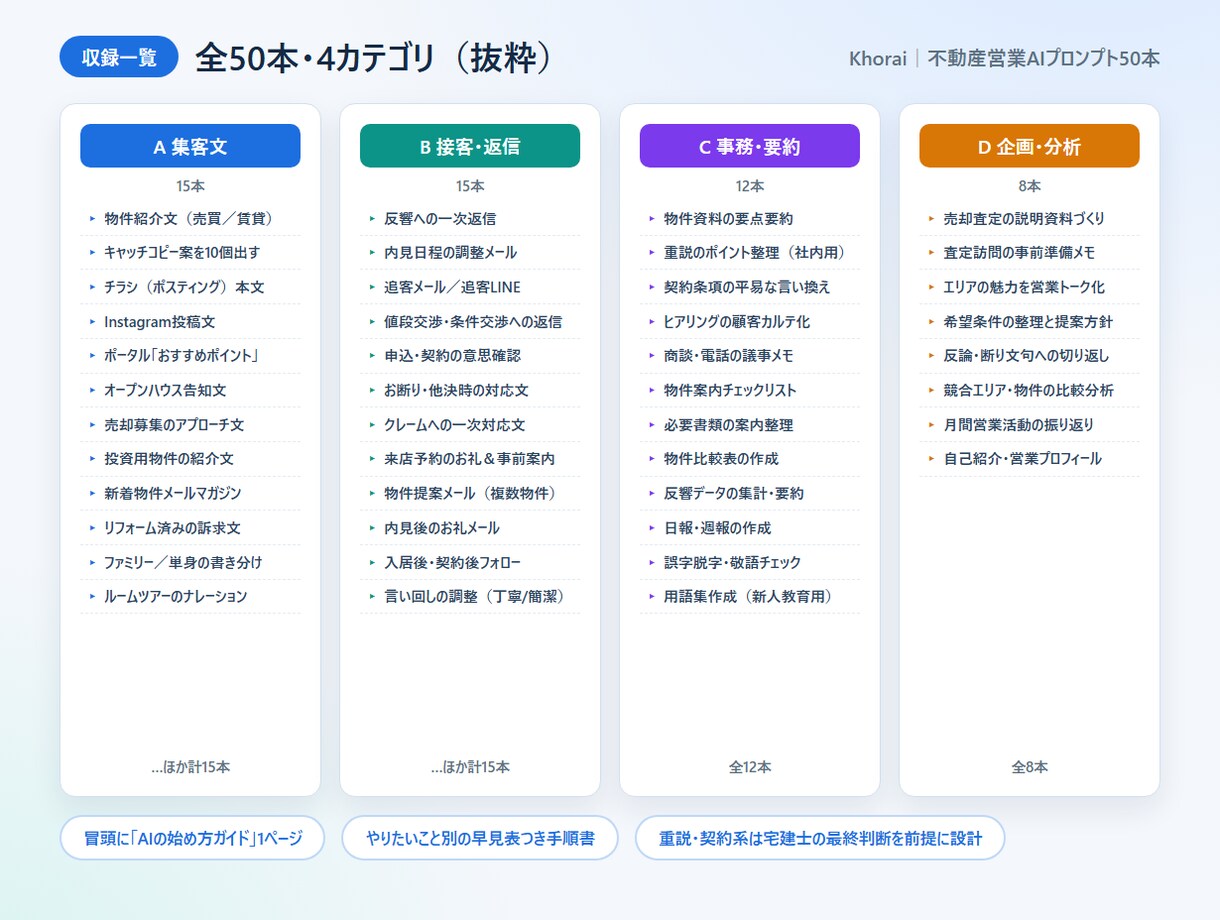Click the エリアの魅力を営業トーク化 item
Viewport: 1220px width, 920px height.
pyautogui.click(x=1030, y=287)
